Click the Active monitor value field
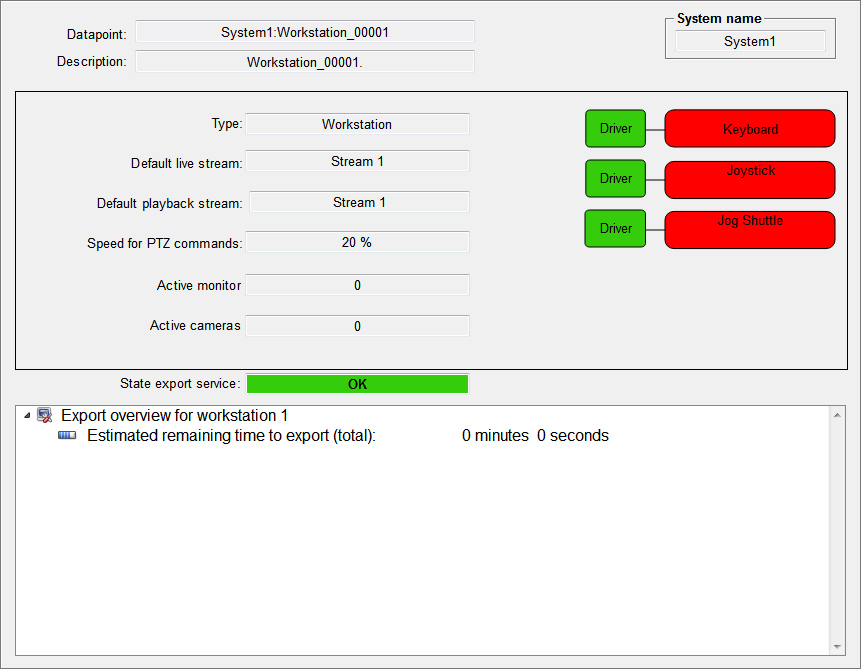The width and height of the screenshot is (861, 669). (x=357, y=285)
